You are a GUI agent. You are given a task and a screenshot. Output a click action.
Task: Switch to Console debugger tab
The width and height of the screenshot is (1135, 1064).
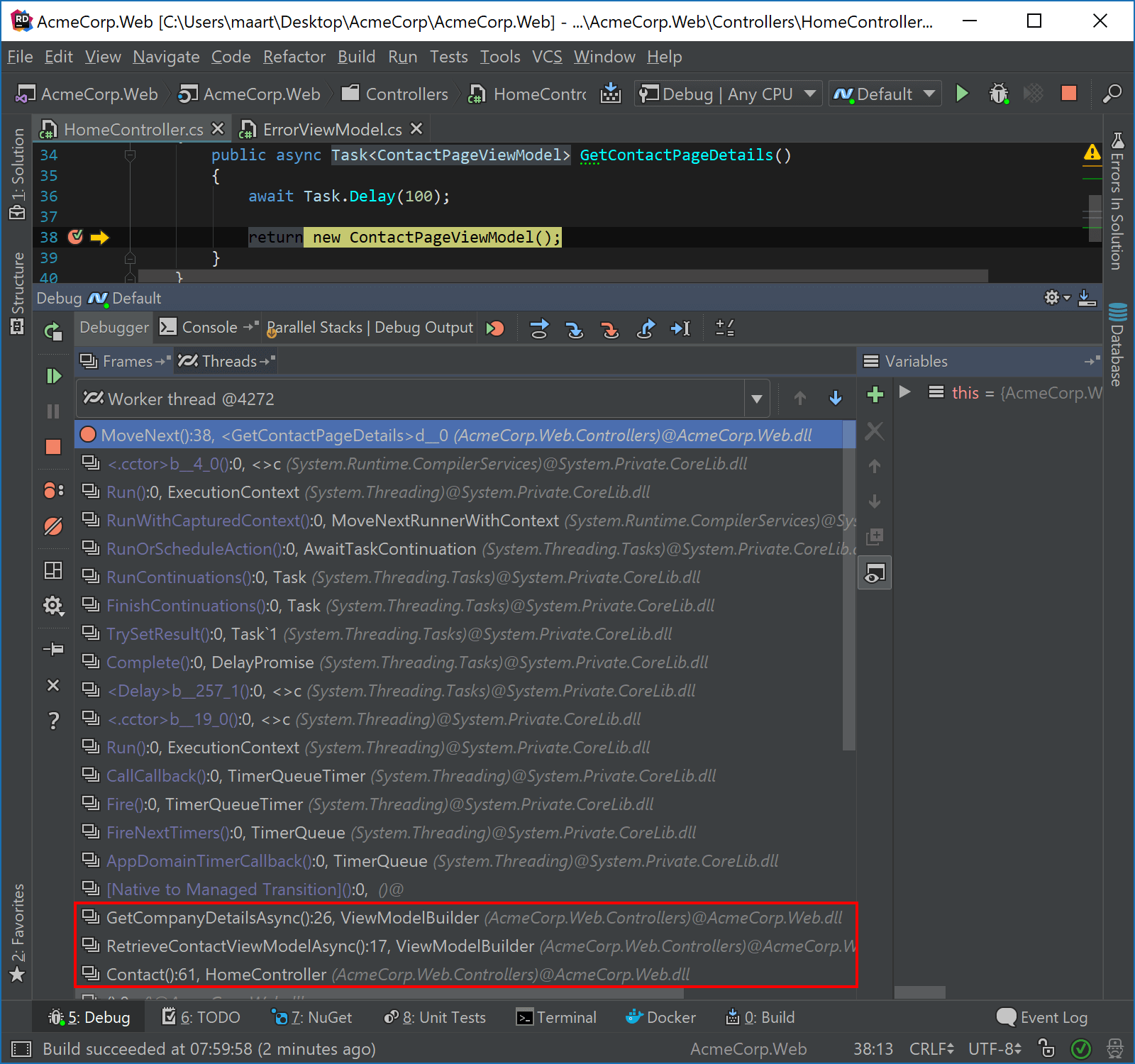210,327
